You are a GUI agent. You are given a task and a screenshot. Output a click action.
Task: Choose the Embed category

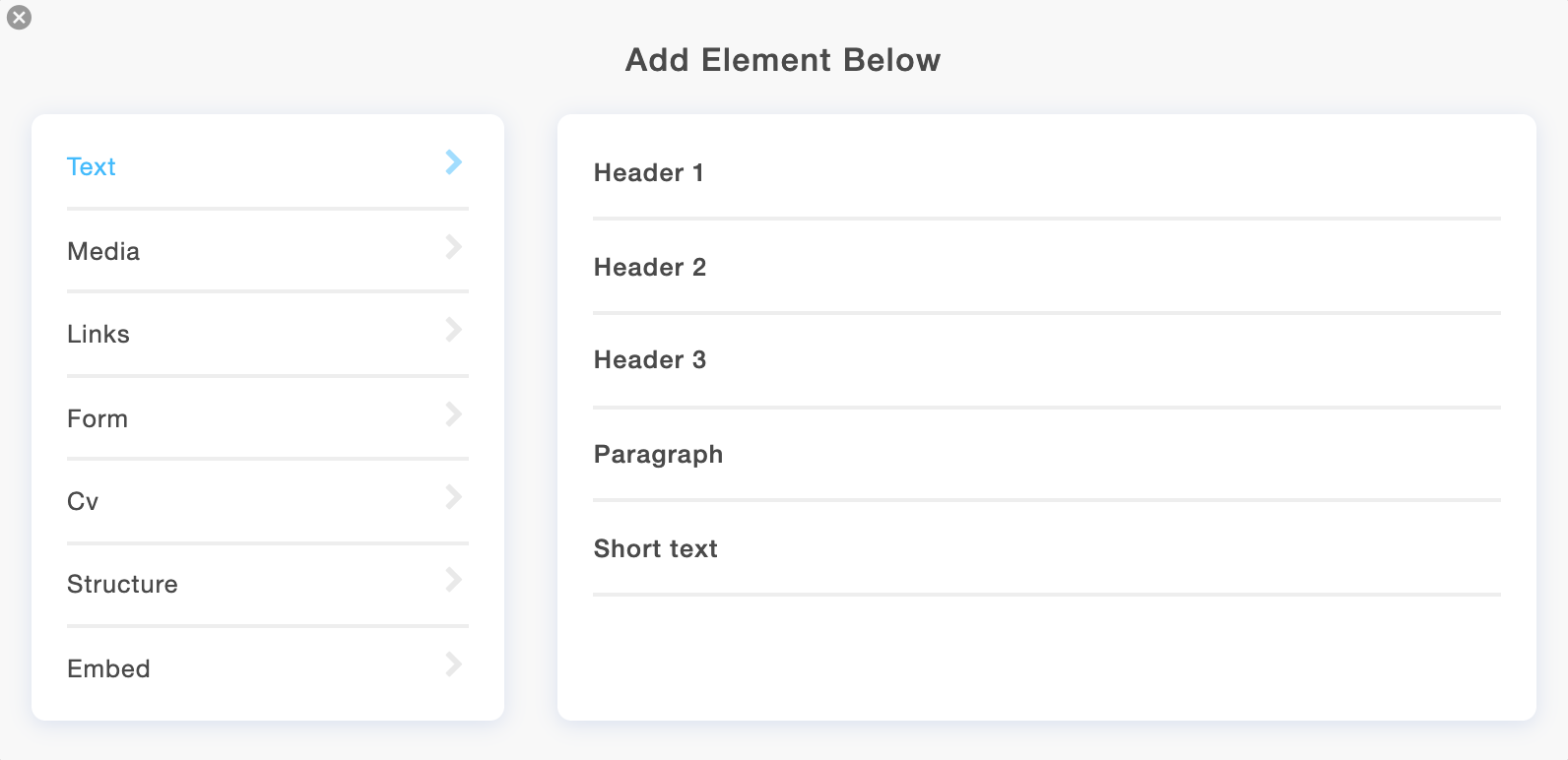pos(268,668)
